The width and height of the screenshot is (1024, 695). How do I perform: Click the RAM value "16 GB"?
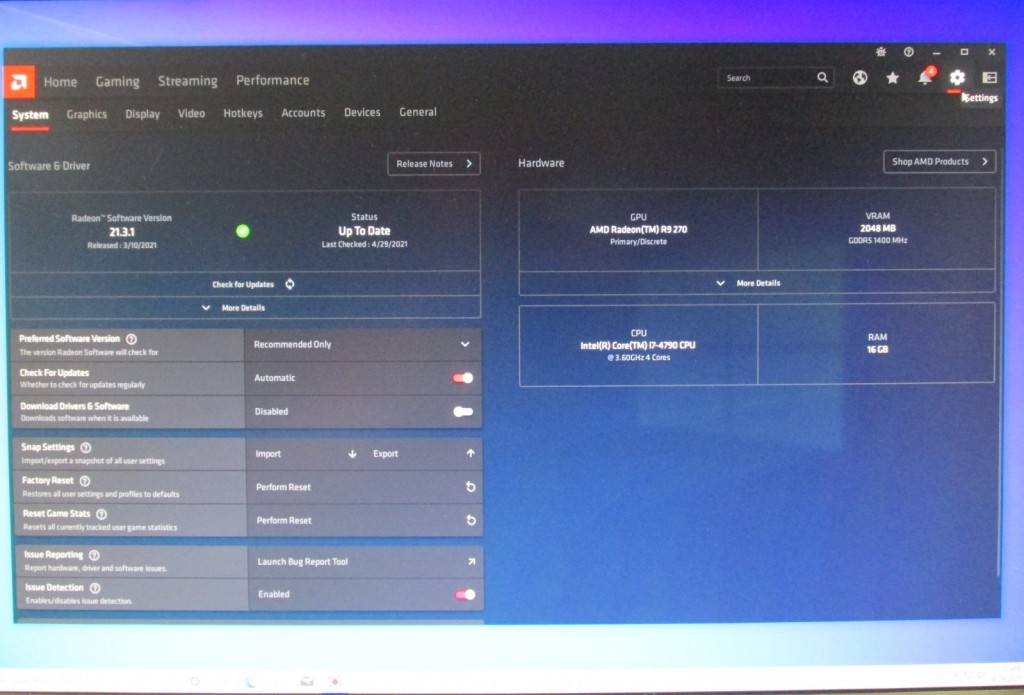point(877,349)
